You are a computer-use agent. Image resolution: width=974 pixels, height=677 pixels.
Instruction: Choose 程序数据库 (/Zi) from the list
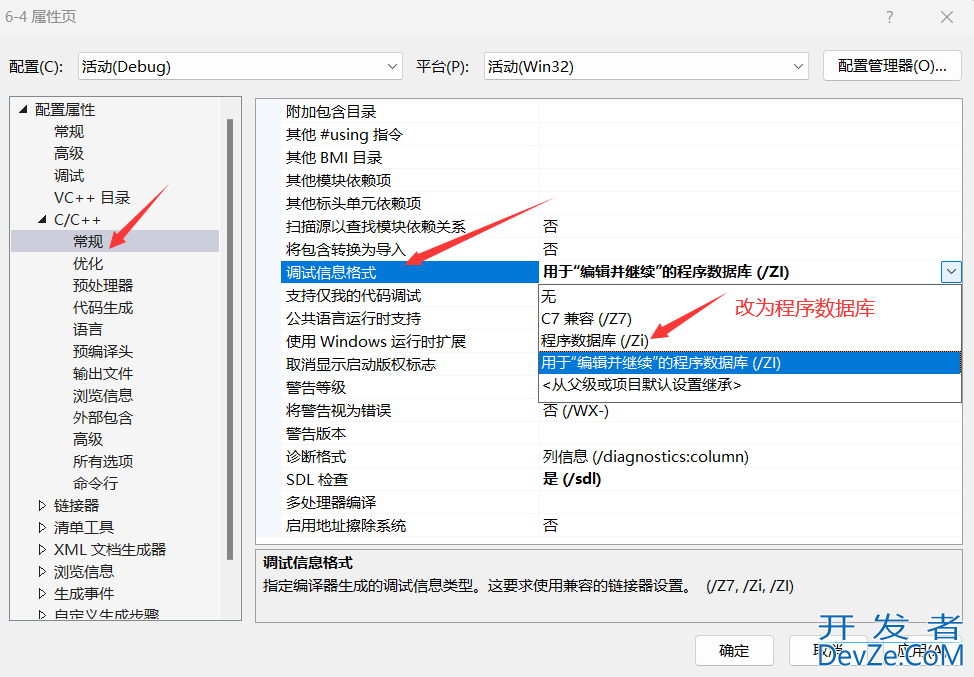click(x=595, y=341)
